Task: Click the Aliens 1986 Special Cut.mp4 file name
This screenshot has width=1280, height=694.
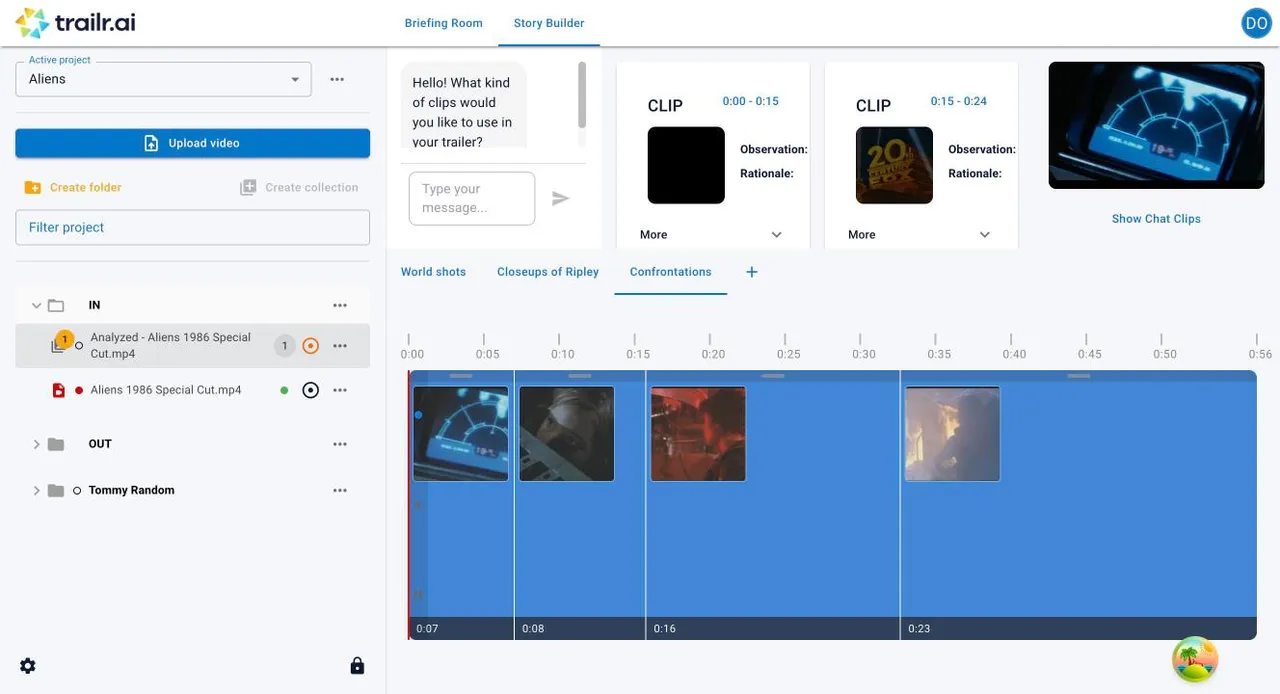Action: [x=166, y=390]
